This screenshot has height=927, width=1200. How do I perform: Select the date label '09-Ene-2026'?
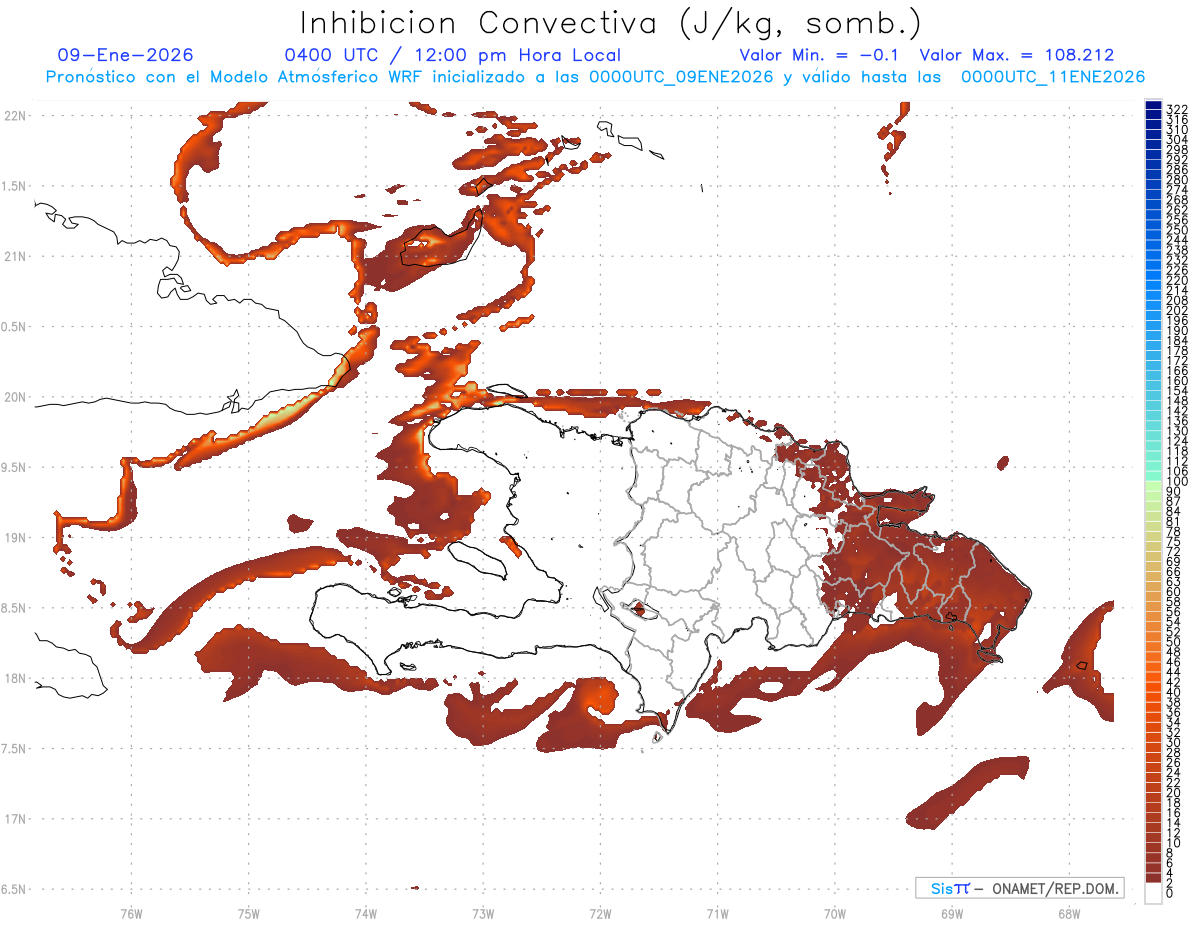click(125, 55)
